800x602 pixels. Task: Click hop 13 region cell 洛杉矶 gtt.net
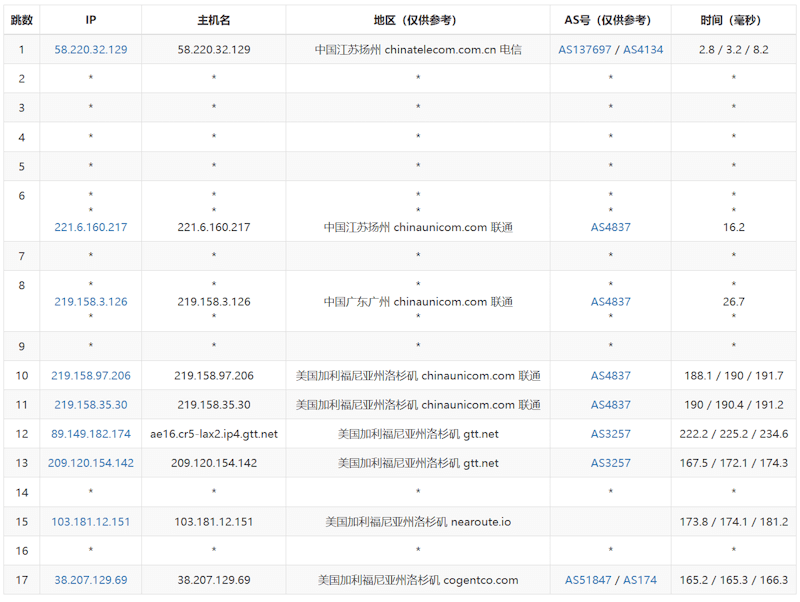point(418,463)
